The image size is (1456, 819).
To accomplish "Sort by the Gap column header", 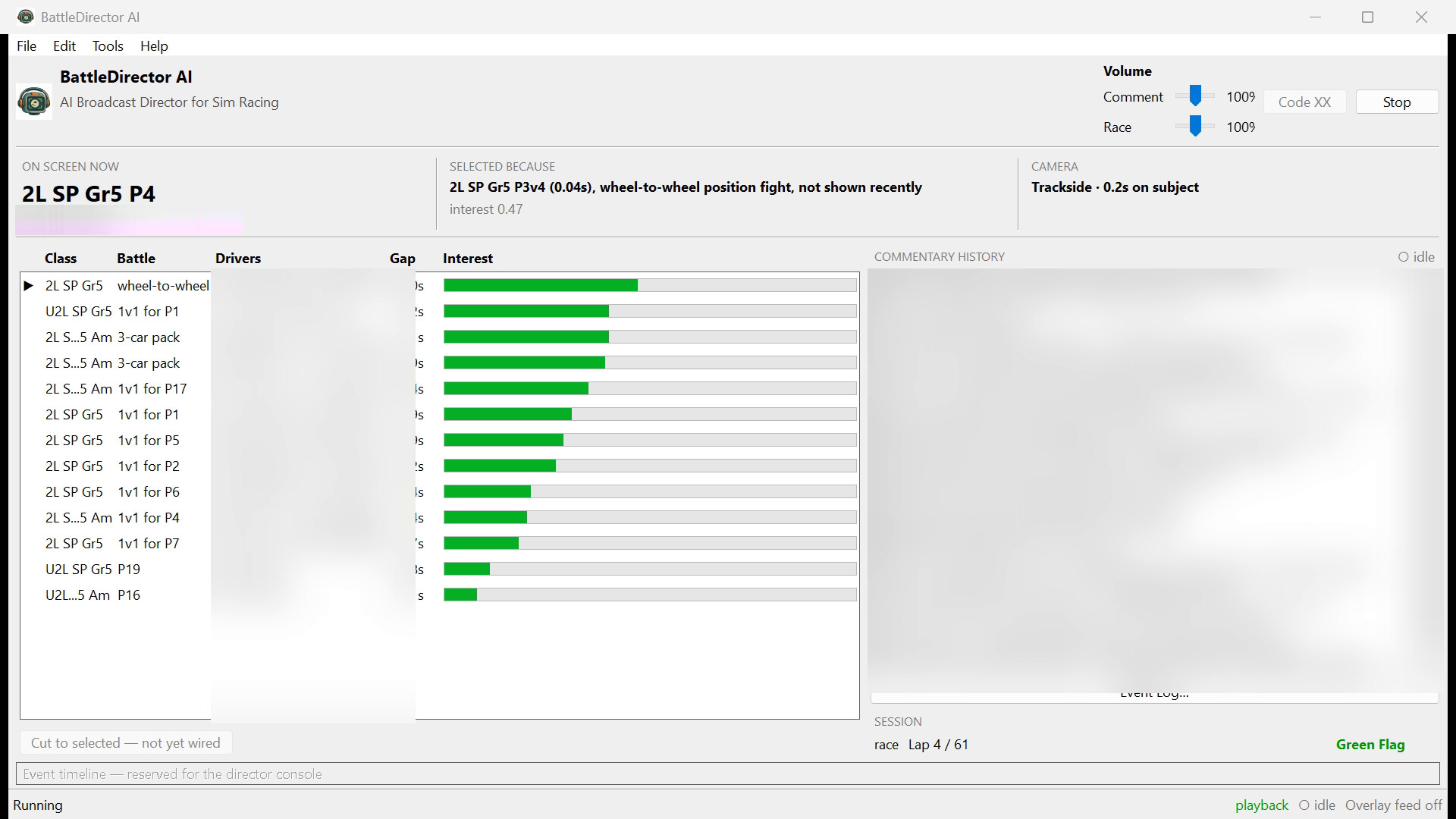I will [x=403, y=259].
